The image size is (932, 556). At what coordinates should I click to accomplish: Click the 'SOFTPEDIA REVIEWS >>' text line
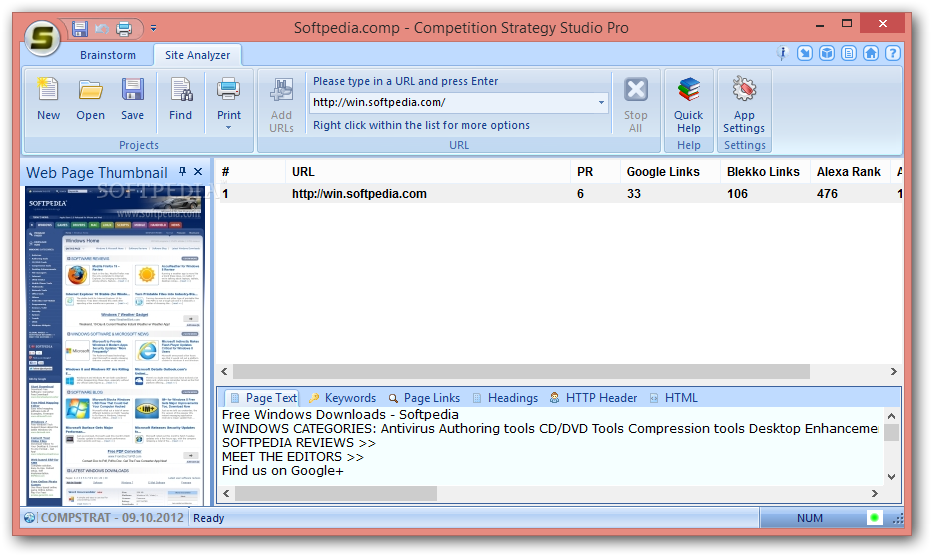pos(298,443)
